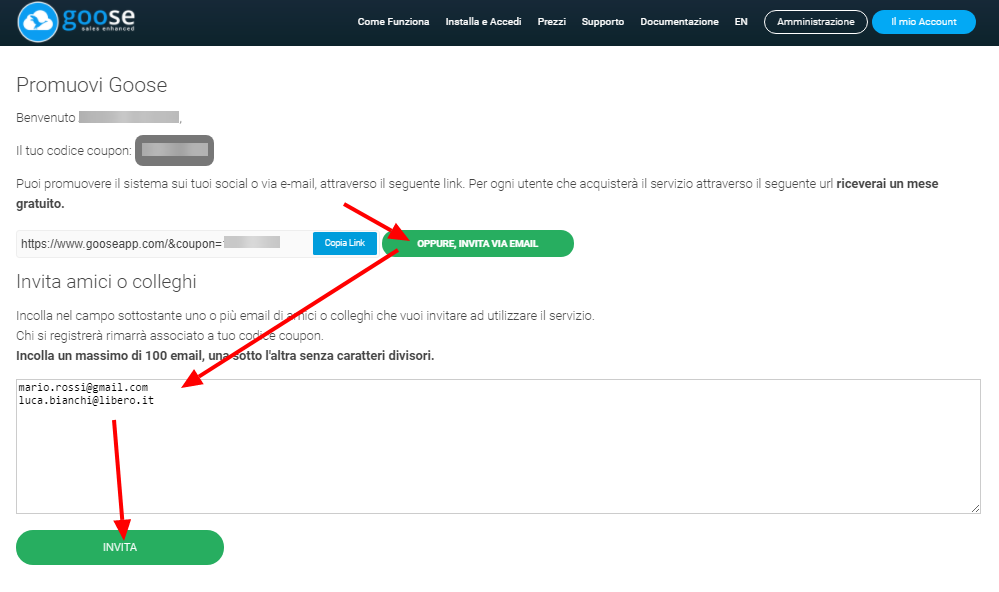Viewport: 999px width, 592px height.
Task: Click Amministrazione button
Action: pos(816,22)
